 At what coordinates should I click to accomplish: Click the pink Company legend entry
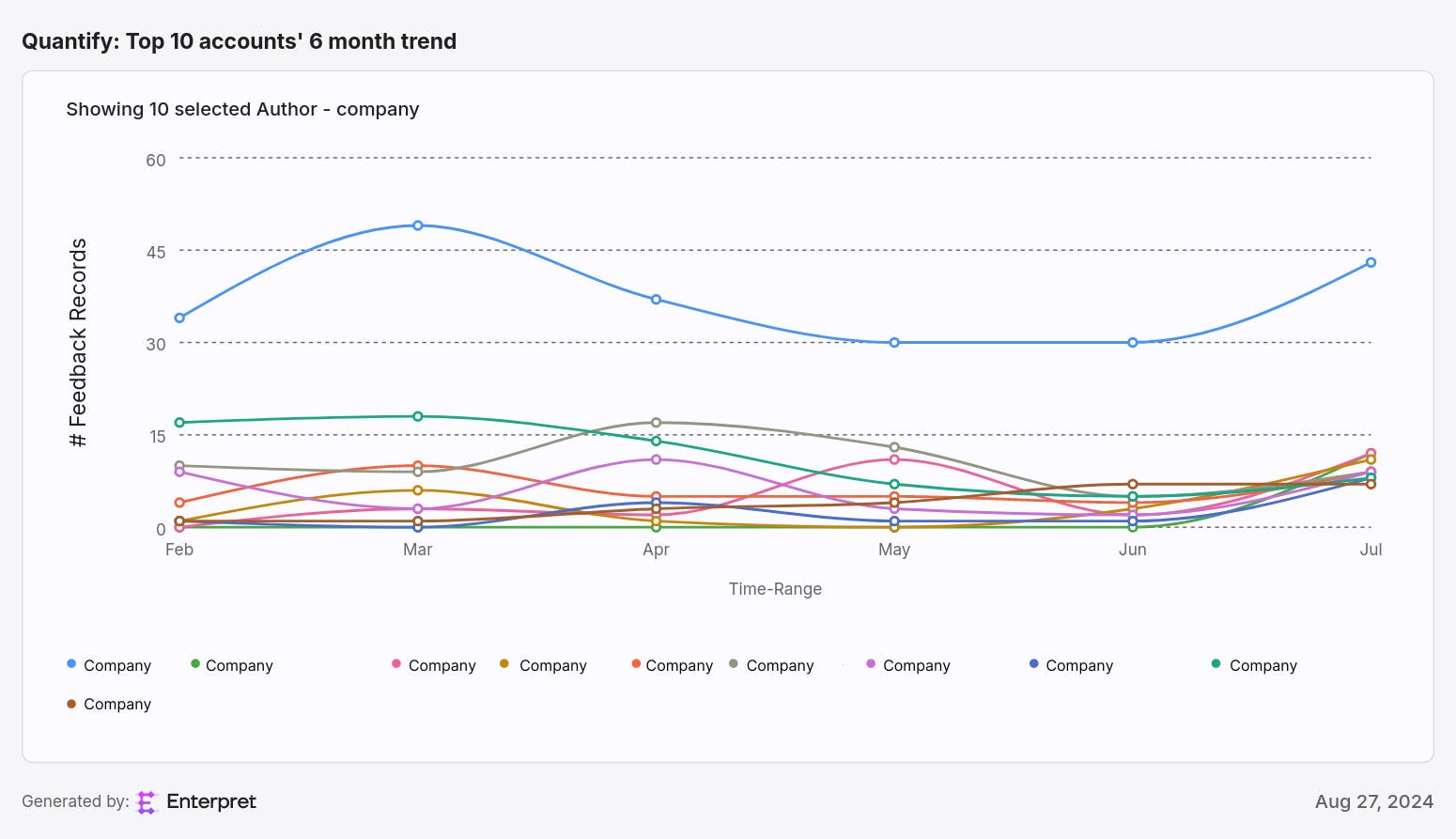434,665
